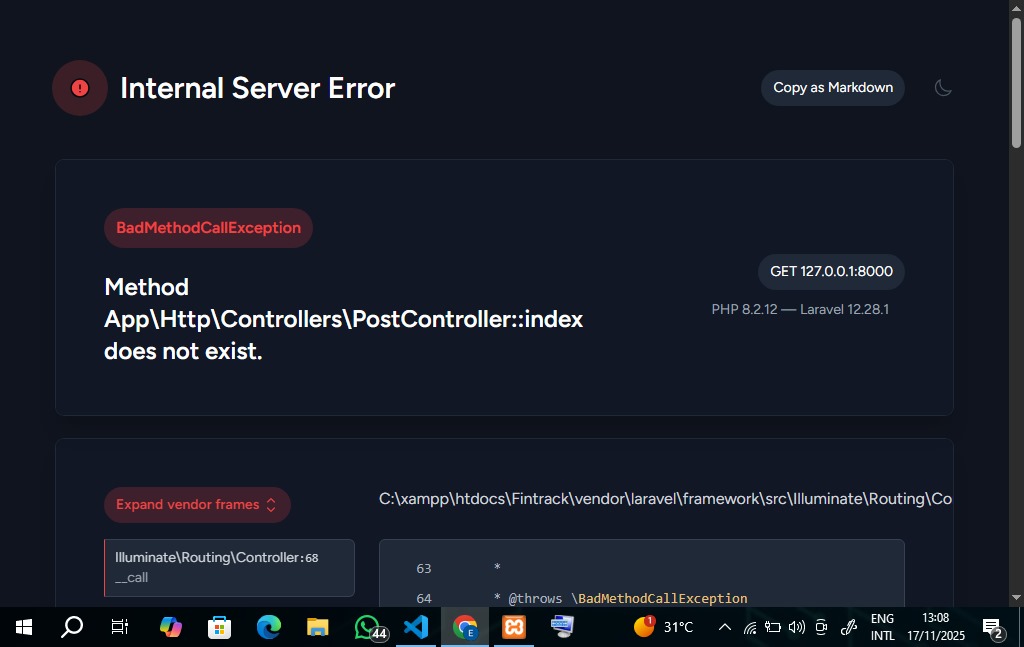
Task: Toggle Wi-Fi settings via the network tray icon
Action: click(x=750, y=627)
